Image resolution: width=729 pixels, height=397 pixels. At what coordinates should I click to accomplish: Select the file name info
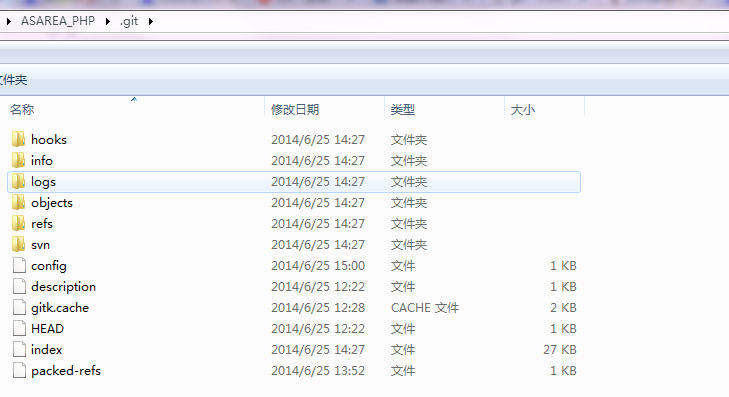42,160
